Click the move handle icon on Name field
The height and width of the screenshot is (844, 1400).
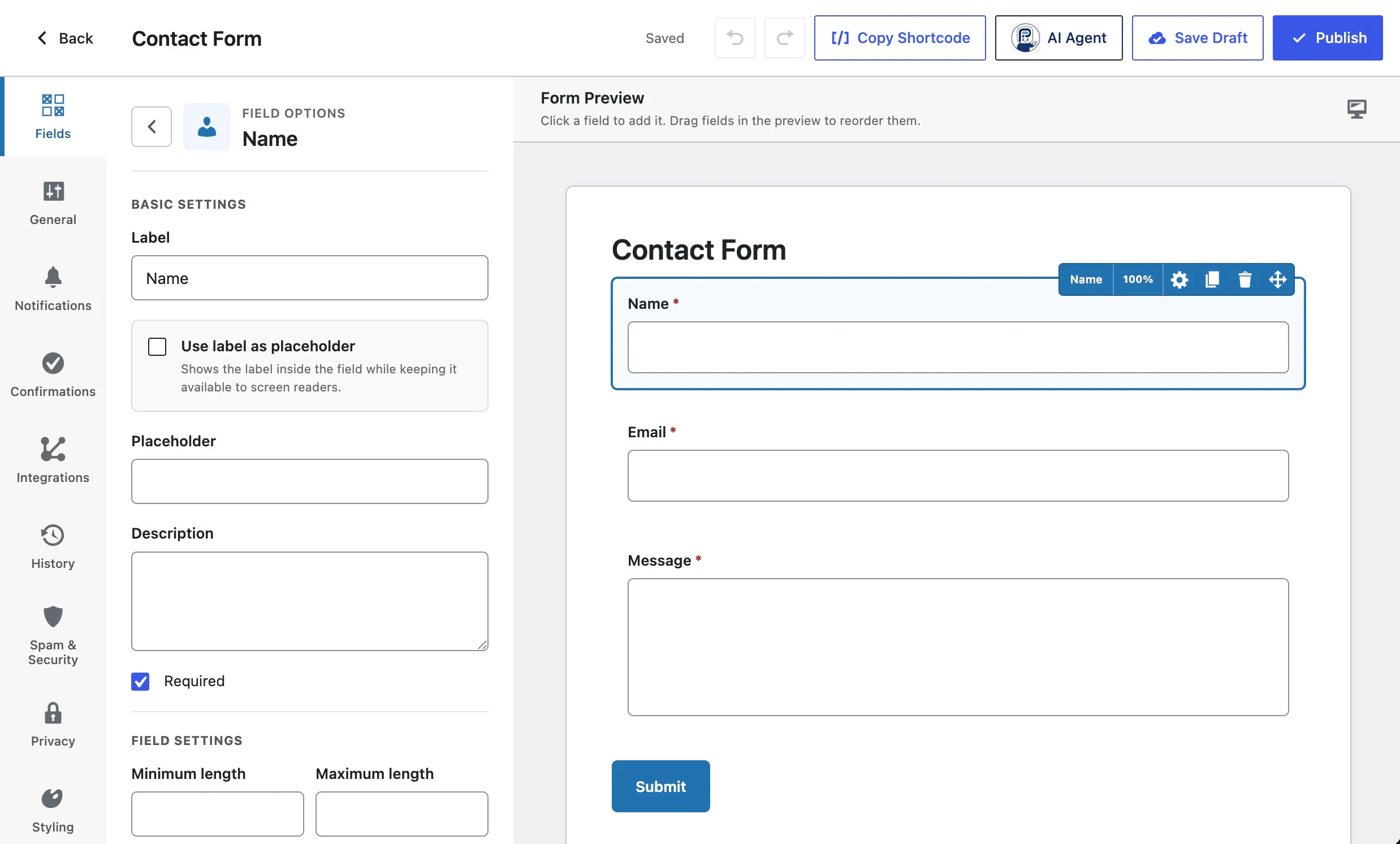1278,279
